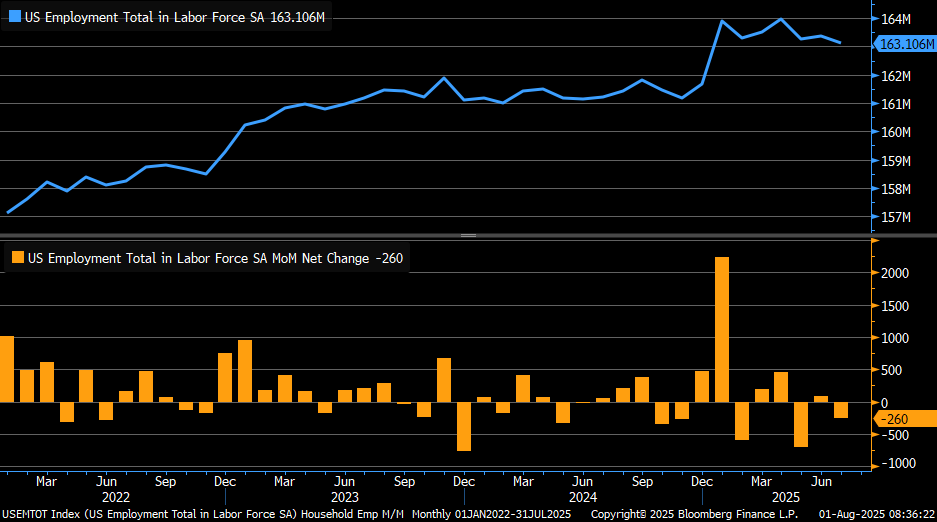Select the US Employment Total 163.106M legend label
937x522 pixels.
(x=175, y=17)
